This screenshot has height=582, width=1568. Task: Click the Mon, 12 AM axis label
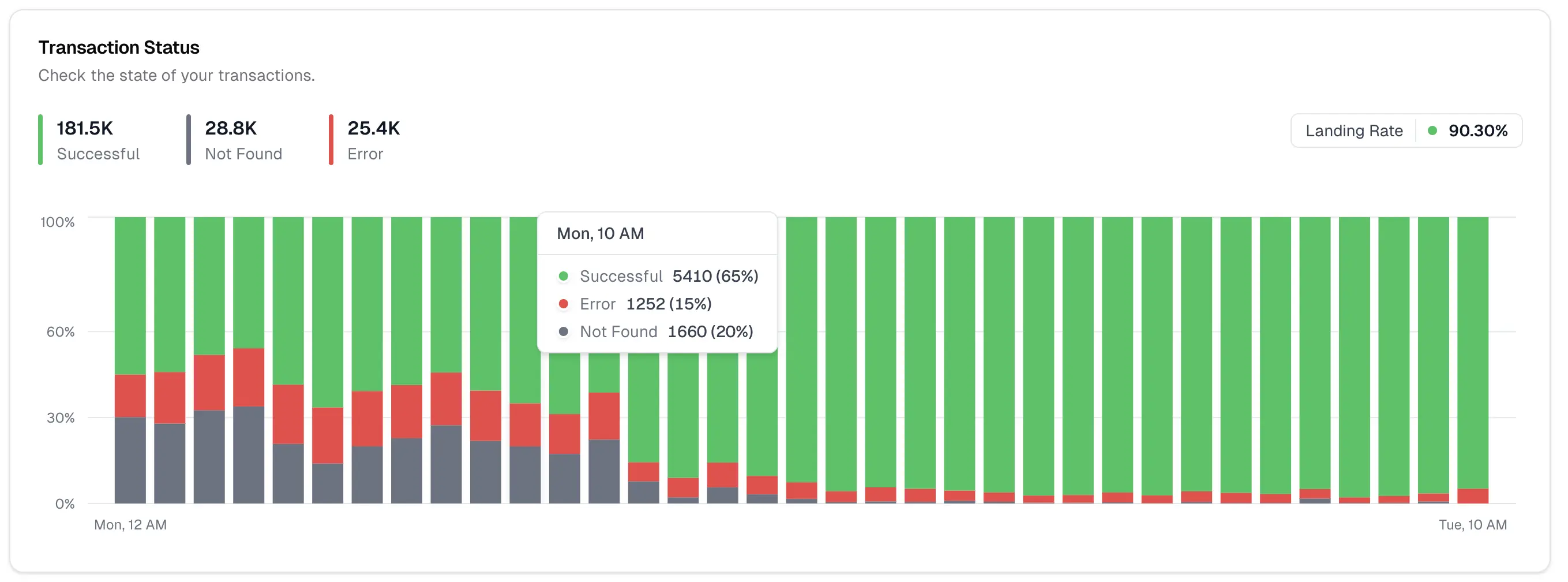130,524
